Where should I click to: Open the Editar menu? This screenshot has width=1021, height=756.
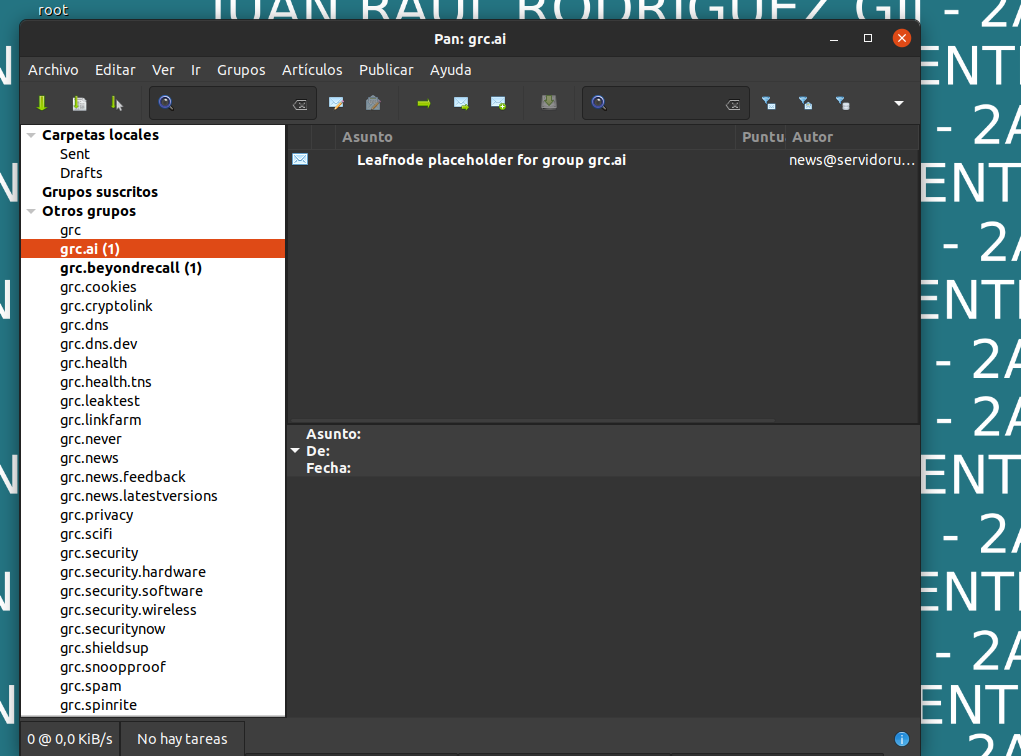pos(115,70)
